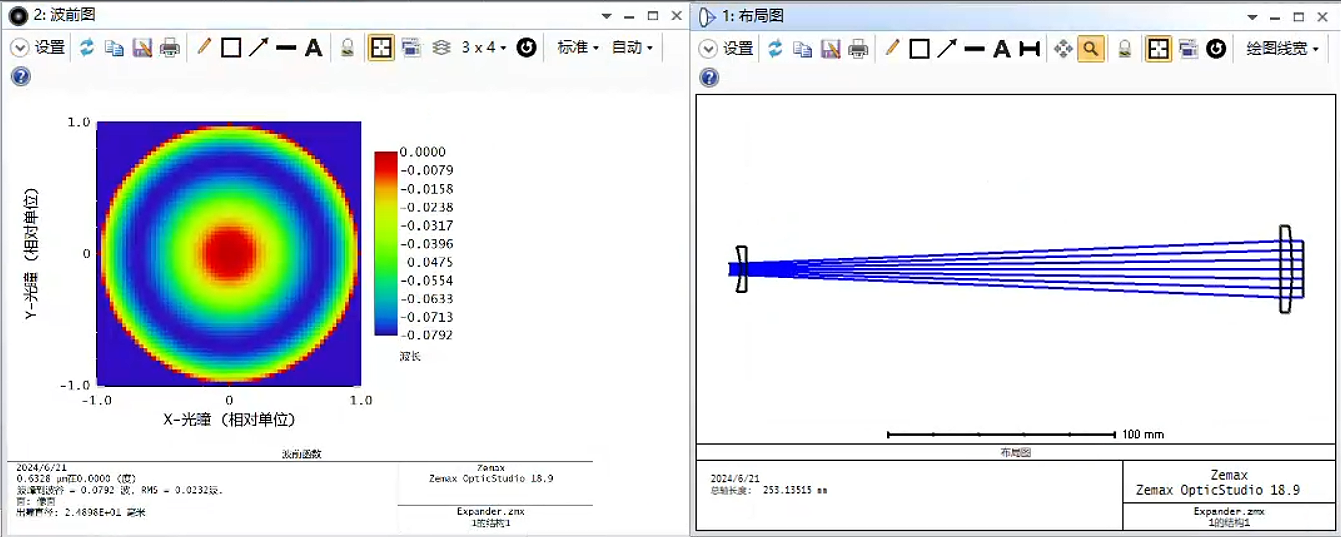Expand the 绘图线宽 line width dropdown
The height and width of the screenshot is (537, 1341).
click(x=1282, y=48)
